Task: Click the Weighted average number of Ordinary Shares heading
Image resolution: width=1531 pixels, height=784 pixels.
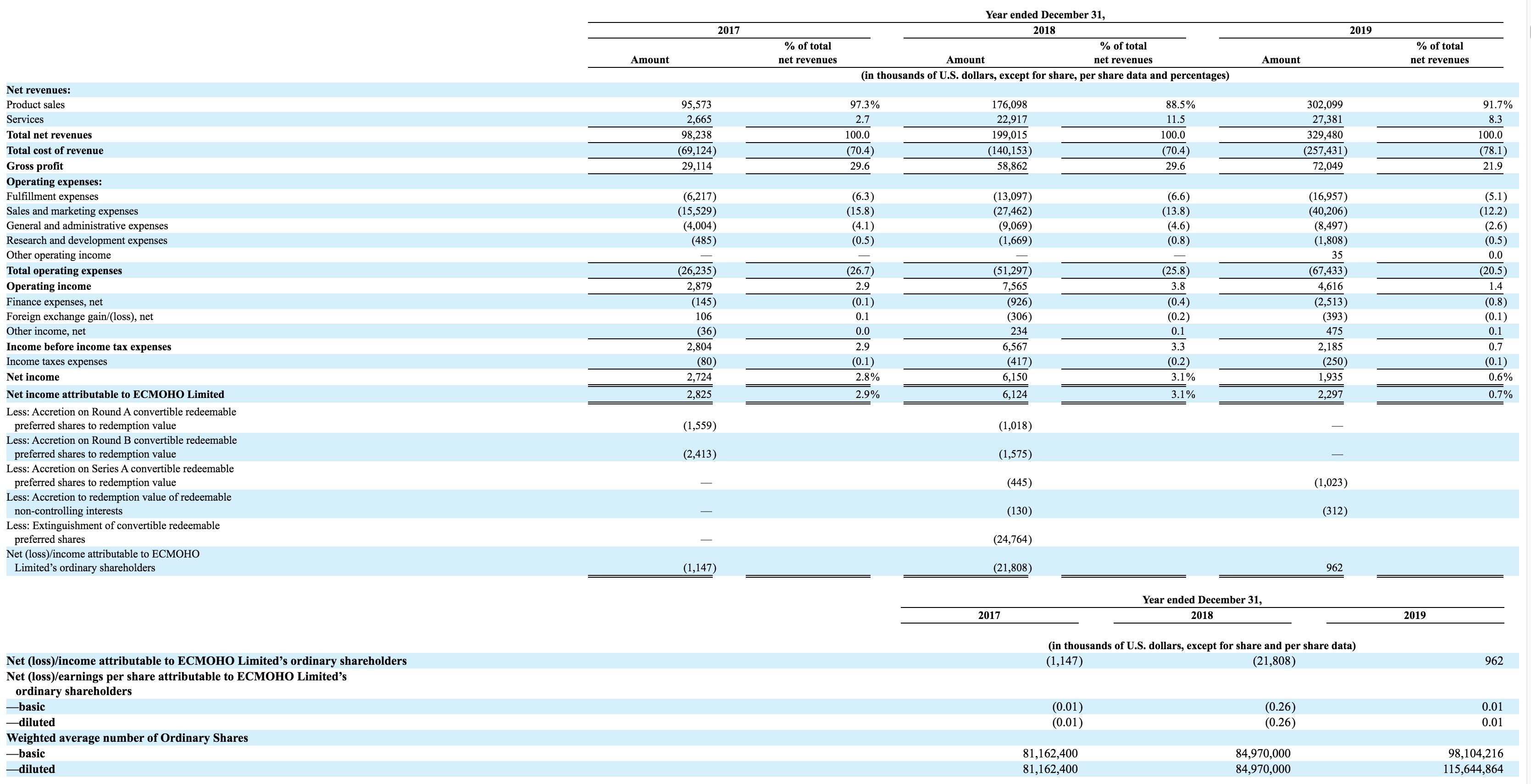Action: tap(127, 738)
